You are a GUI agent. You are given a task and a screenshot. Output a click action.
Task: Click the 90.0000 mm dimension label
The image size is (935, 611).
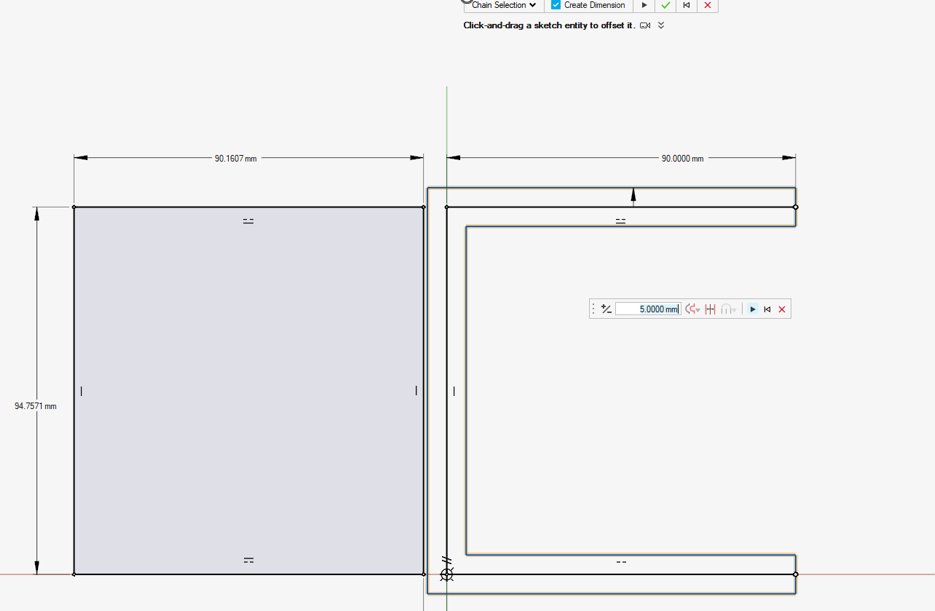682,158
